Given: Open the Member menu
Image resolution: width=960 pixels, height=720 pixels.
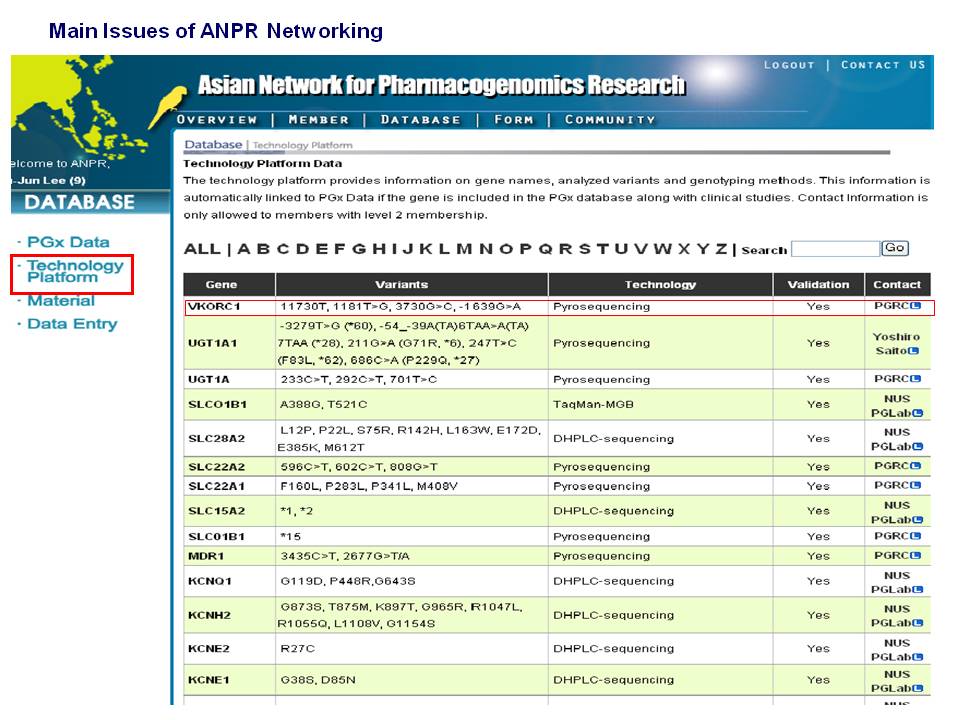Looking at the screenshot, I should (x=318, y=119).
